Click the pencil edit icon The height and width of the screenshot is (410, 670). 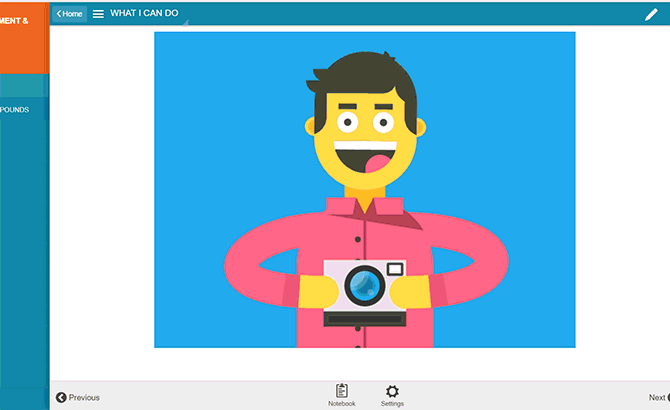click(x=651, y=14)
